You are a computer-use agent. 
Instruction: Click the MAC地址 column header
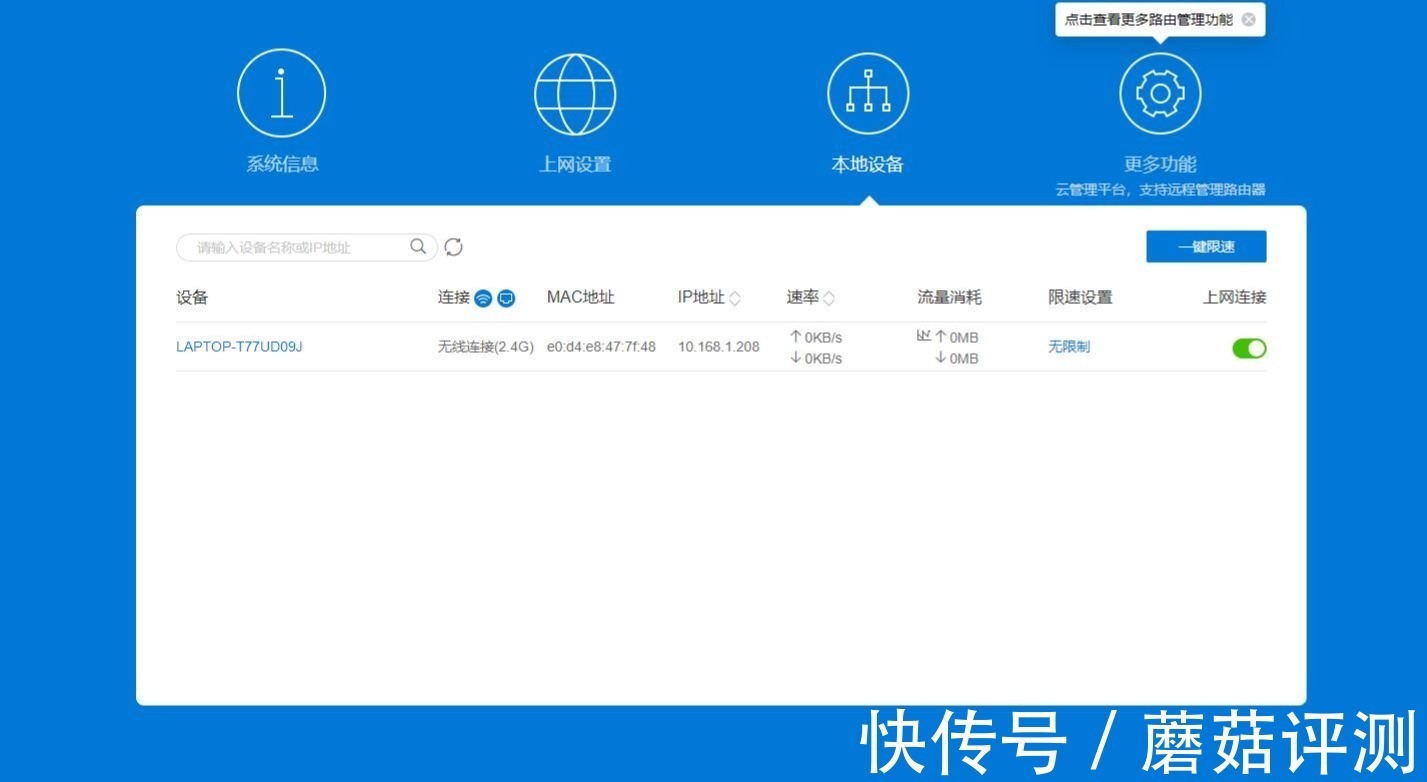[580, 298]
